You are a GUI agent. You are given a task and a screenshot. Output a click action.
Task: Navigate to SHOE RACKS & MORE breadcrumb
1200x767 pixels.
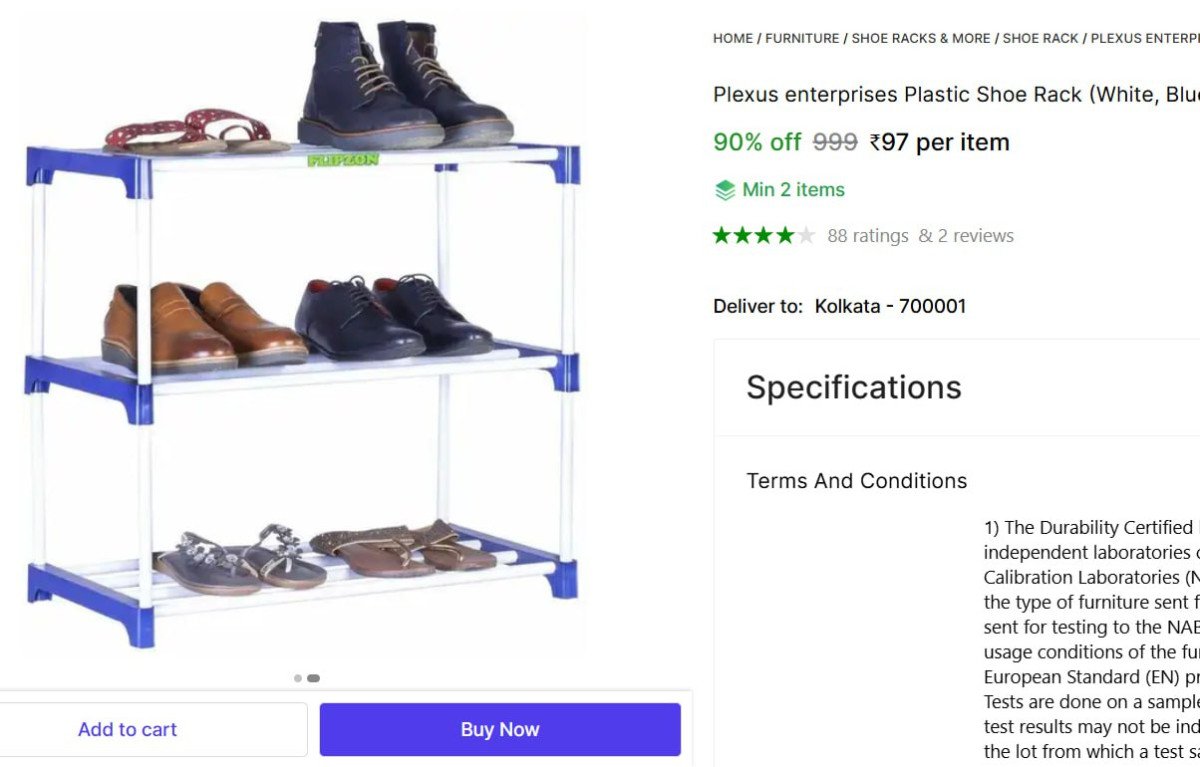[x=921, y=38]
